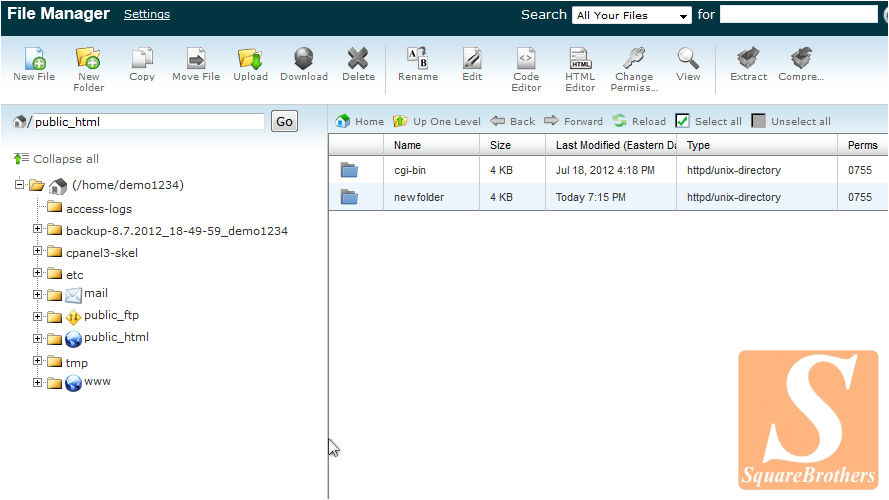Click the Unselect all checkbox
Viewport: 889px width, 500px height.
pos(759,121)
